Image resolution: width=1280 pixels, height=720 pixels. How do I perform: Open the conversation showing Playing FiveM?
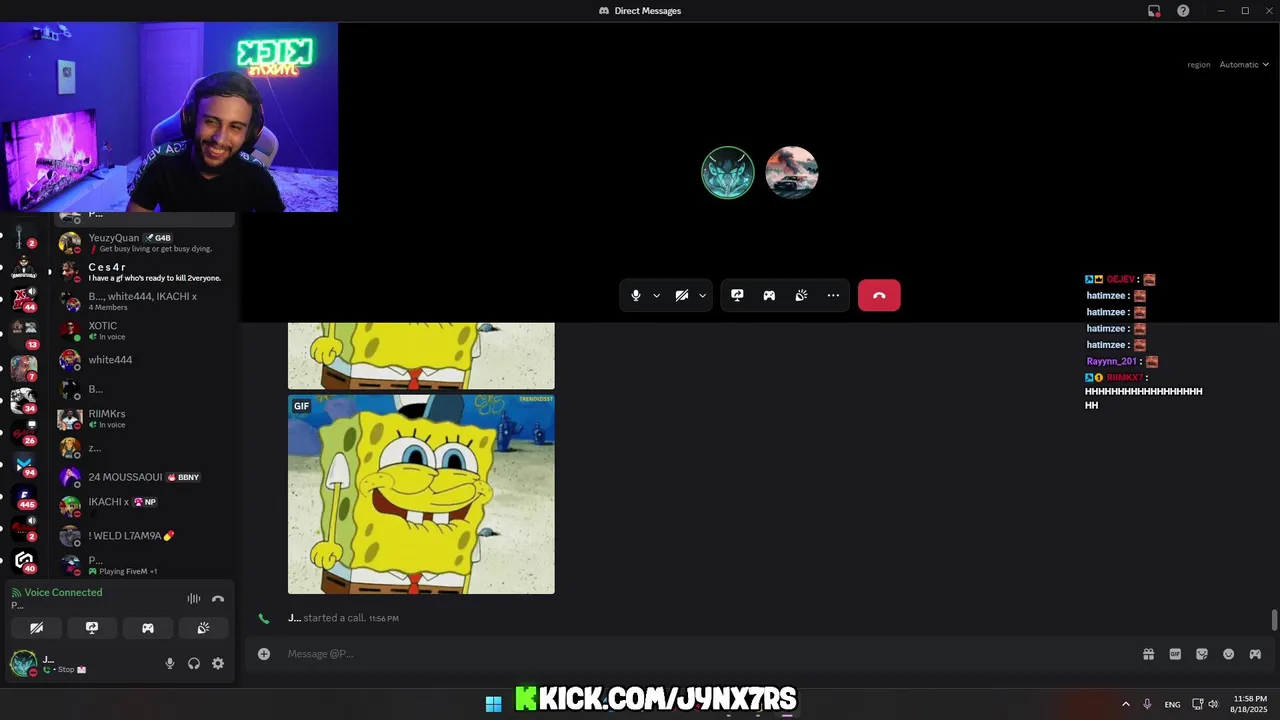click(x=143, y=565)
